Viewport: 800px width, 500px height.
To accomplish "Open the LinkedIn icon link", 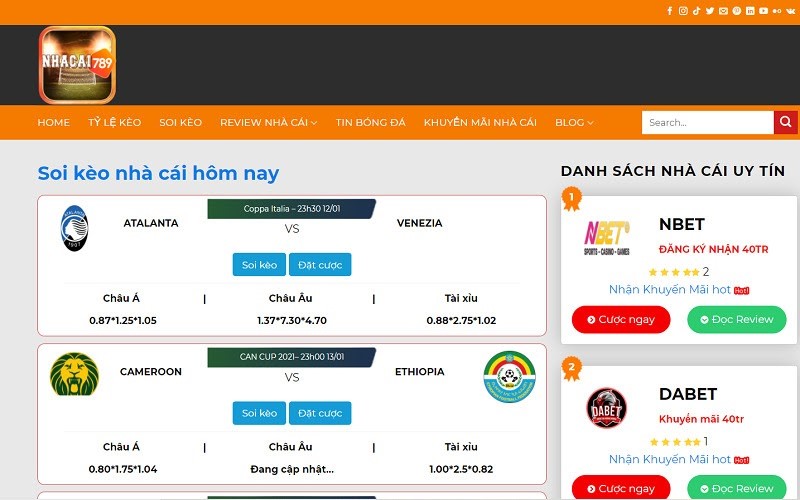I will coord(749,11).
